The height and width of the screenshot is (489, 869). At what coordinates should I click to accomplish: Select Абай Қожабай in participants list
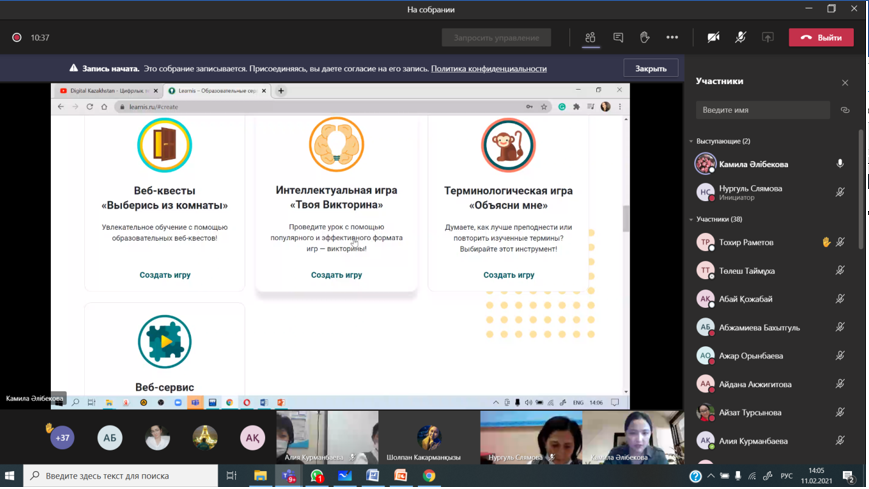click(x=745, y=299)
